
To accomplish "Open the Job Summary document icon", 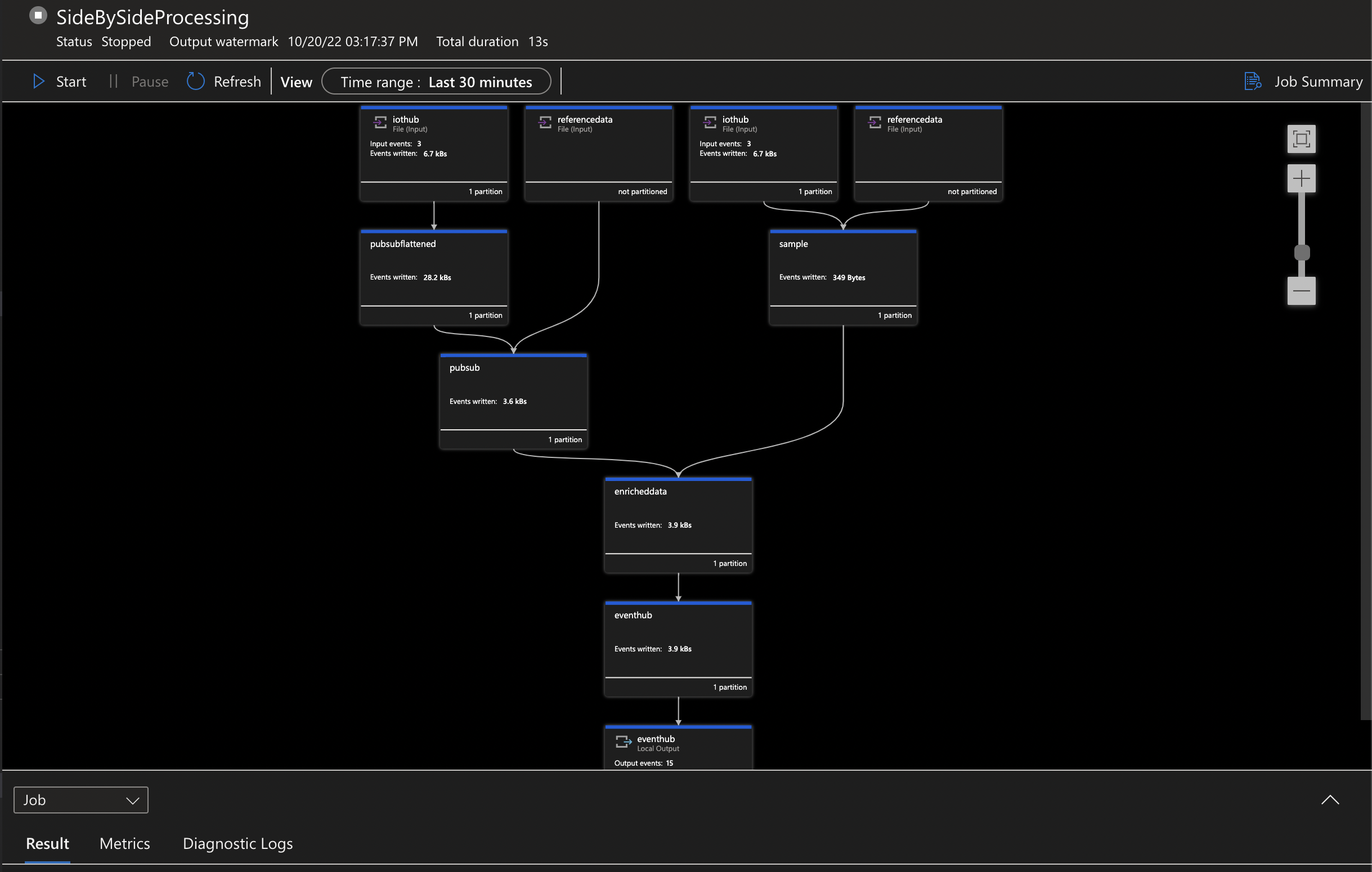I will (1252, 82).
